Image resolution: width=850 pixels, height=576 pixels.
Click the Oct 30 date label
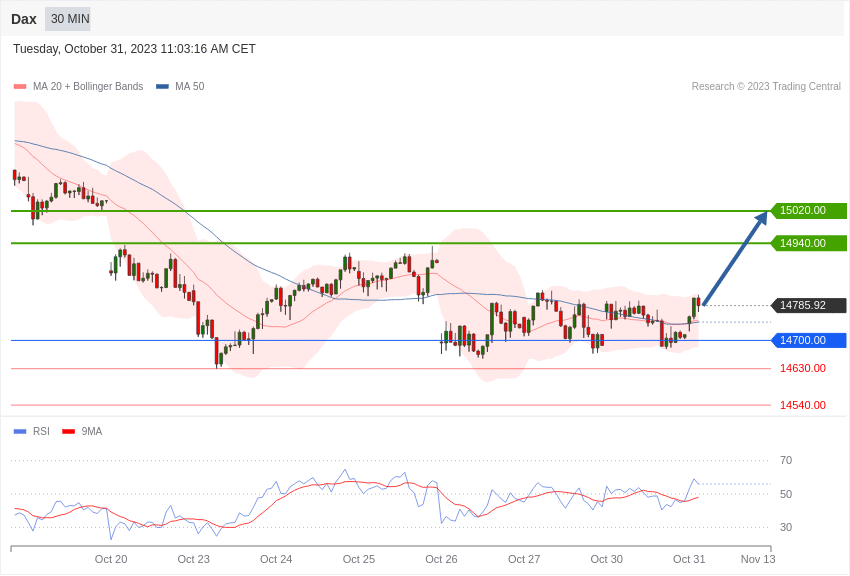click(607, 559)
